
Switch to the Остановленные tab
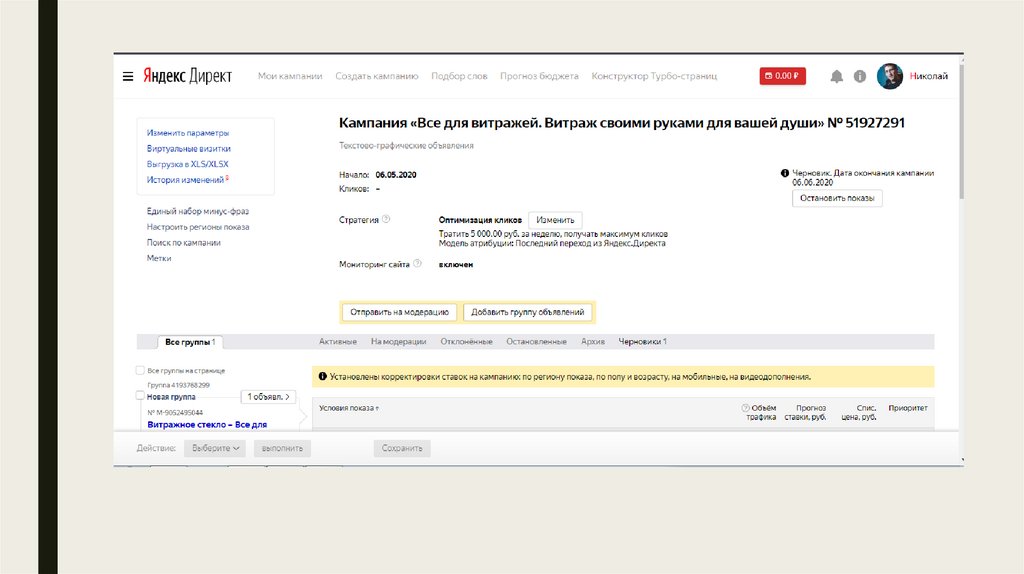pyautogui.click(x=536, y=342)
